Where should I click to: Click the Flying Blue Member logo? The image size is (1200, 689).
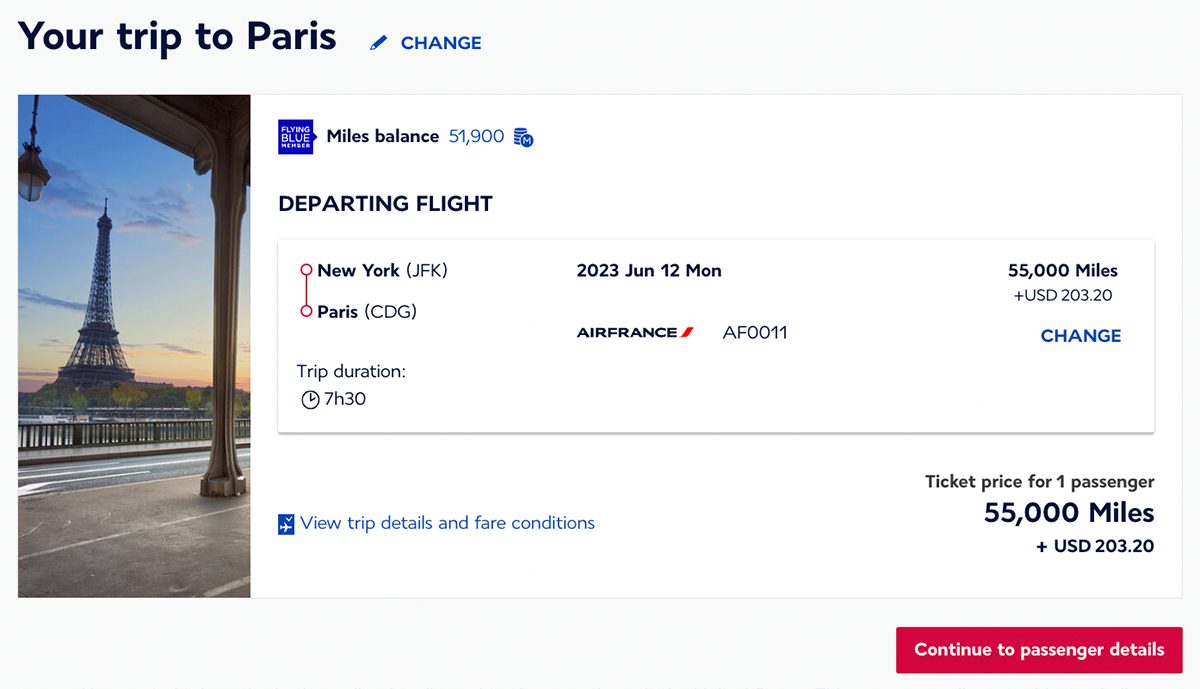pyautogui.click(x=296, y=136)
